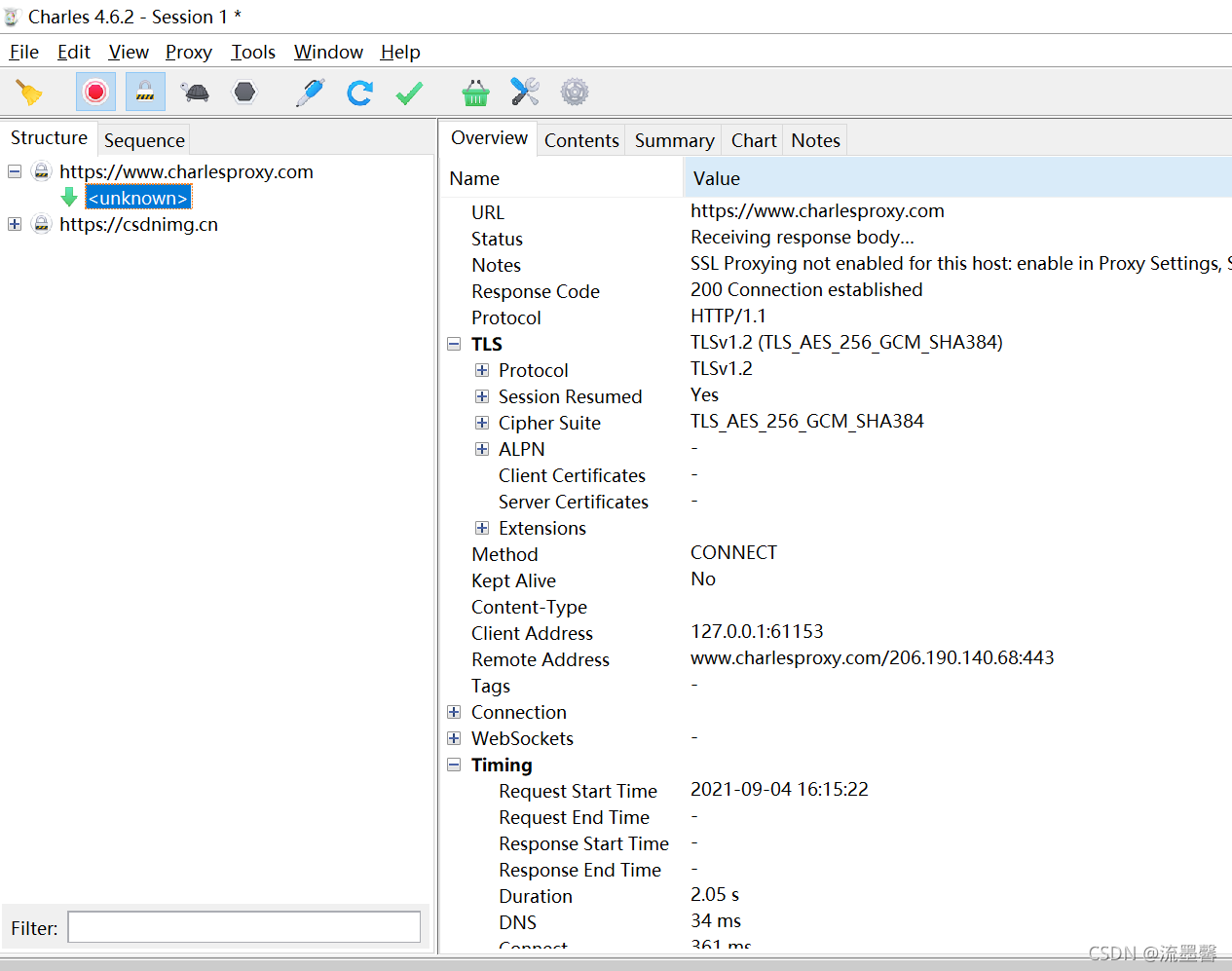Select the Notes tab

815,140
